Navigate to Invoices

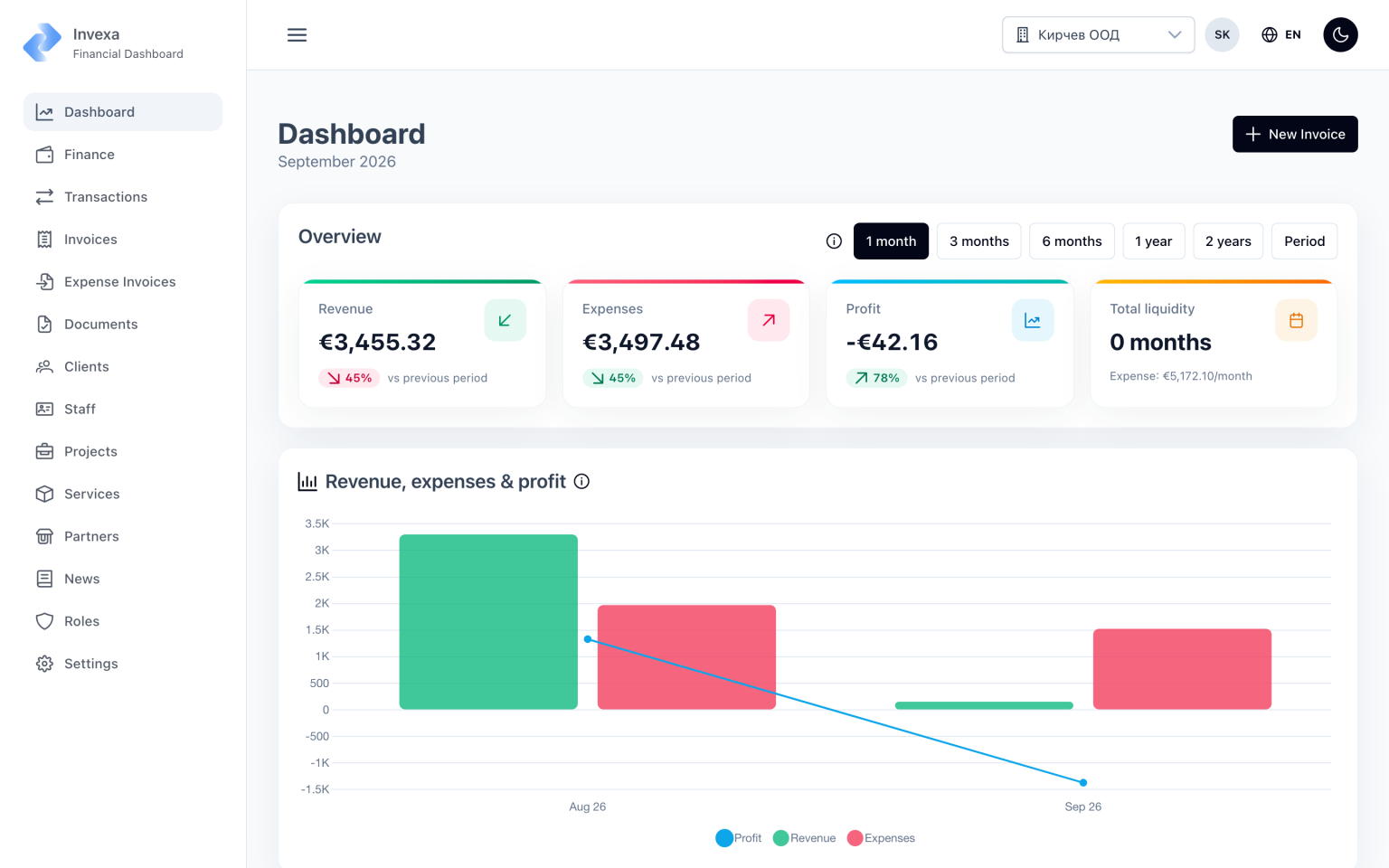click(123, 240)
